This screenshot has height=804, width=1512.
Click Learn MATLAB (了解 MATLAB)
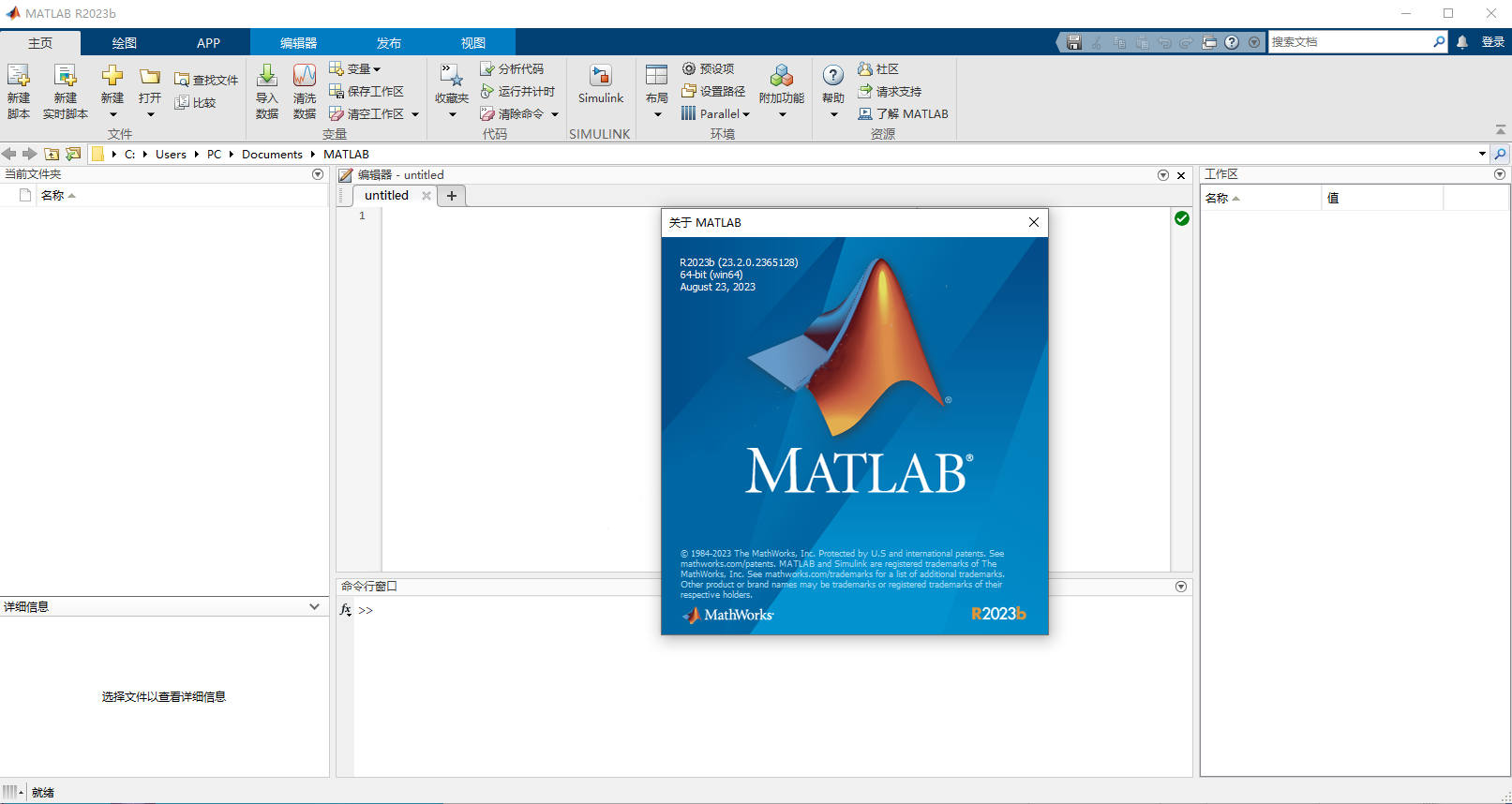pos(904,114)
